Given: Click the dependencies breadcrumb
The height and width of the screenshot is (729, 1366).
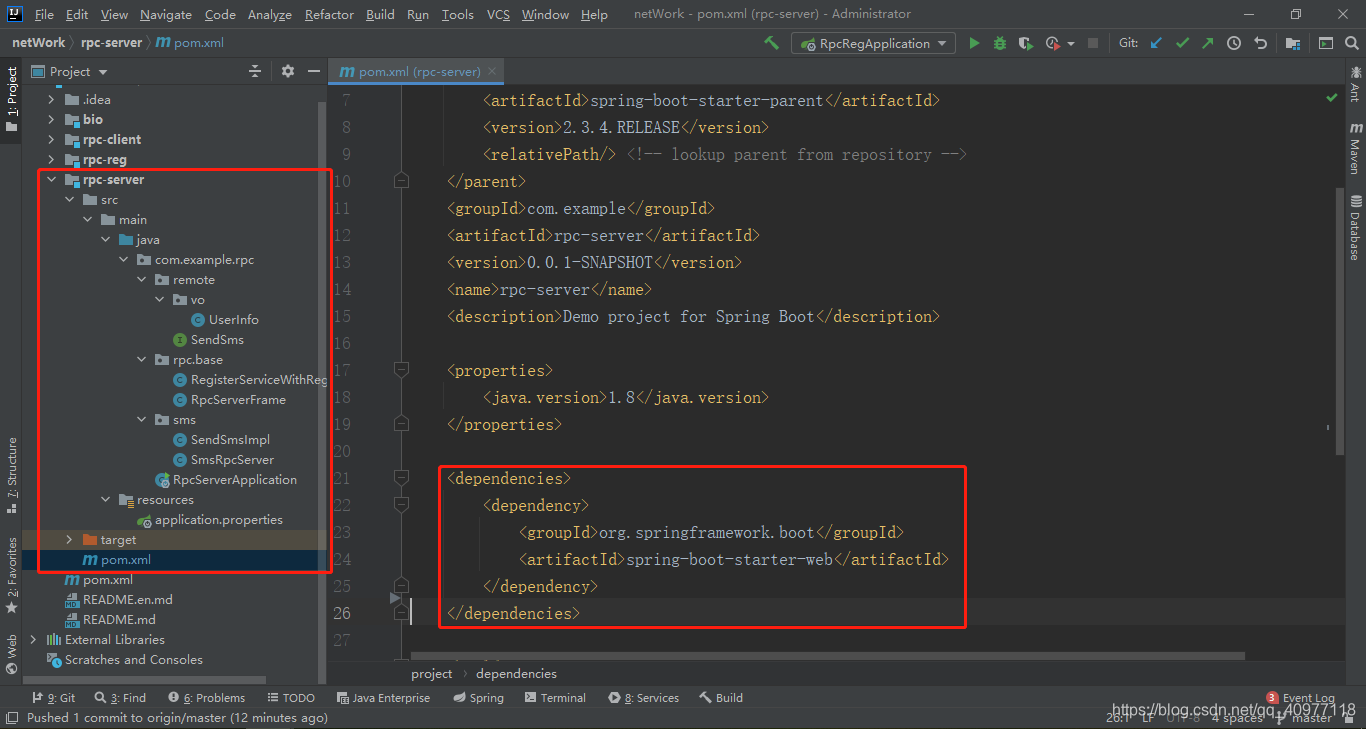Looking at the screenshot, I should click(516, 673).
